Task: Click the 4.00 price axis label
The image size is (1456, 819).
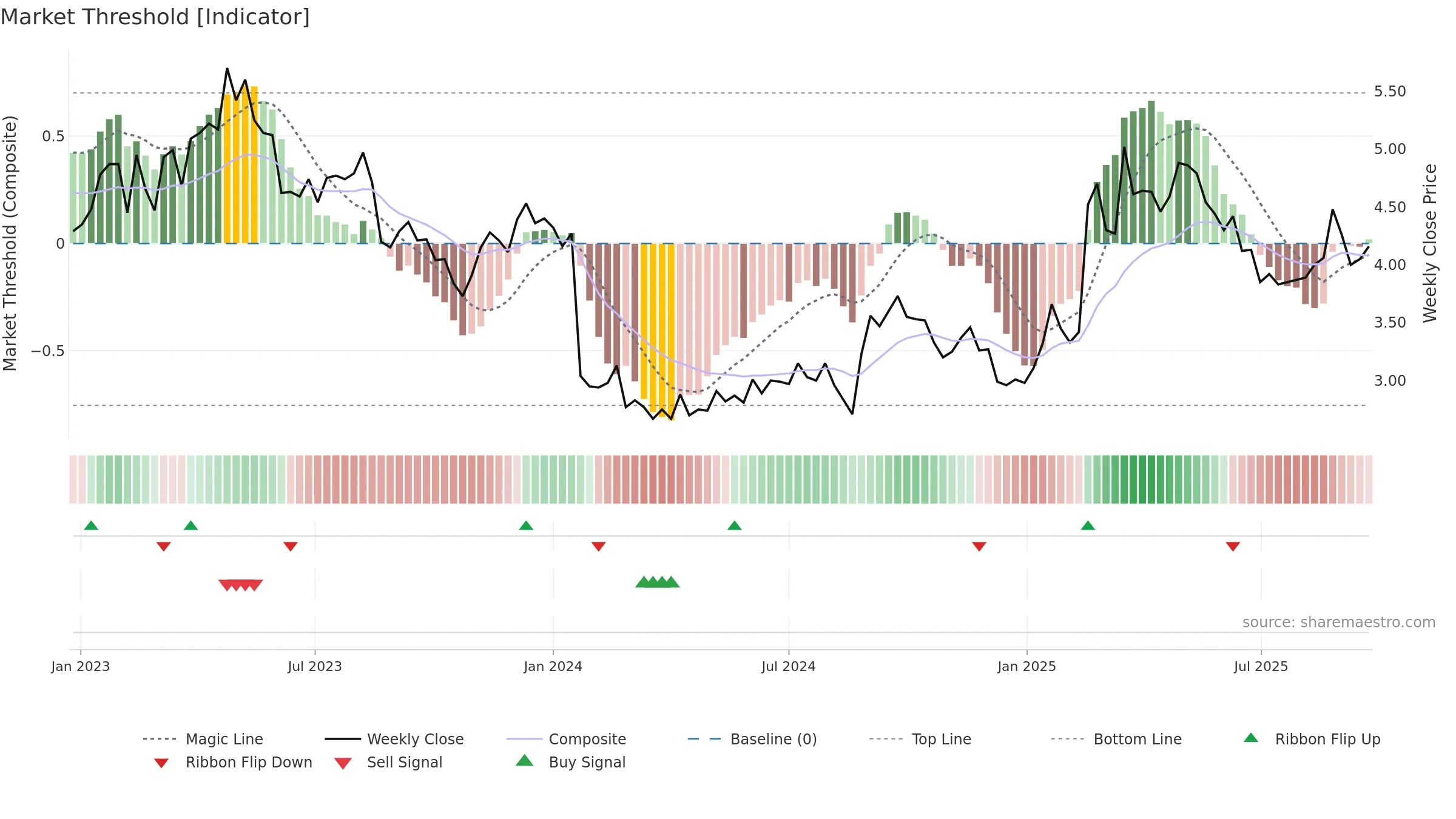Action: pyautogui.click(x=1390, y=265)
